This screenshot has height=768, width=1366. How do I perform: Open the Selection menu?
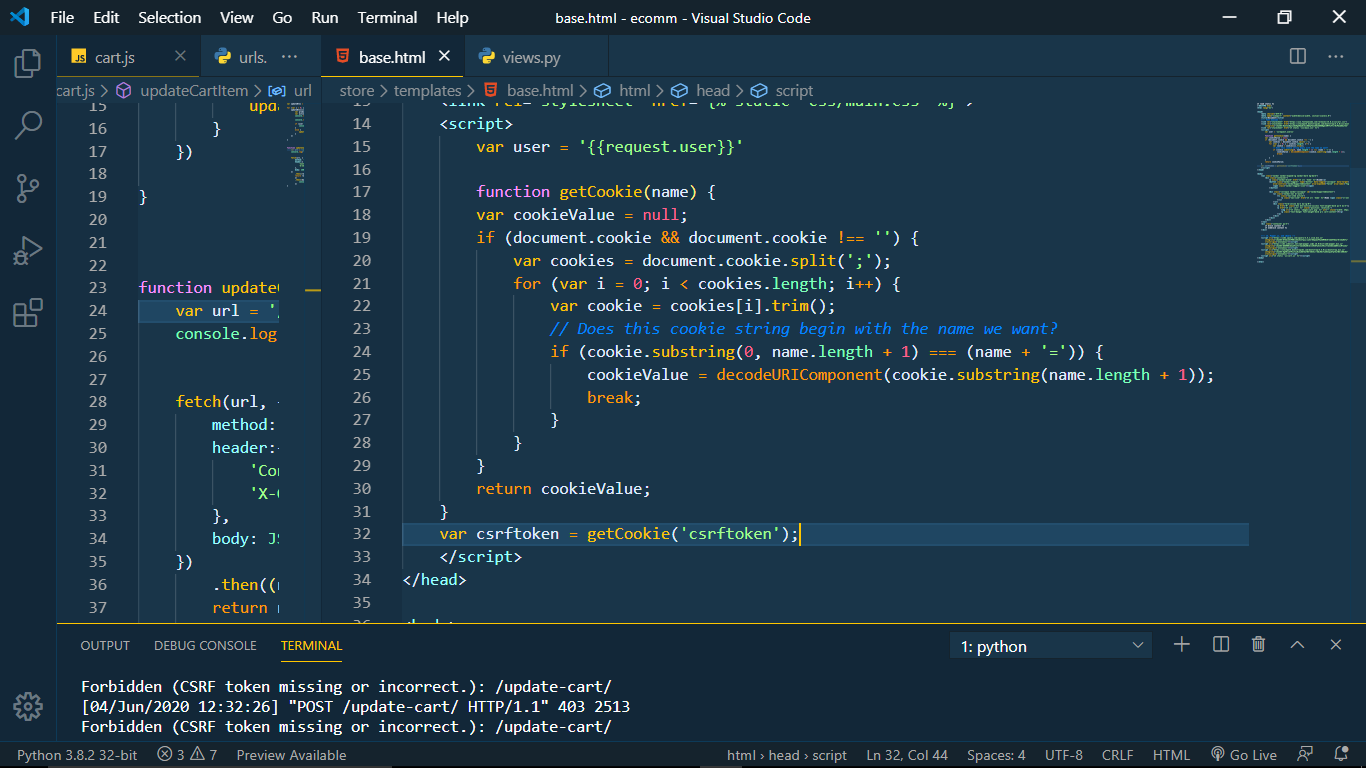[x=169, y=18]
